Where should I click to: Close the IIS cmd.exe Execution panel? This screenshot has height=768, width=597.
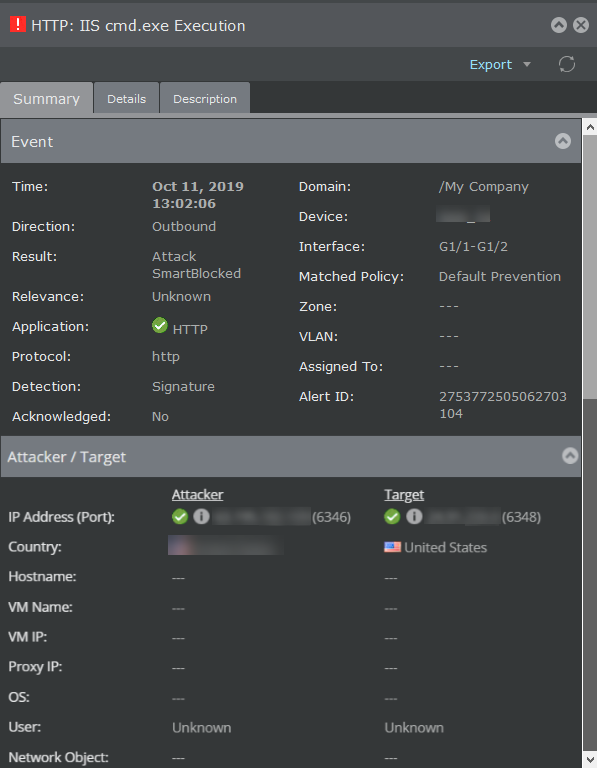pos(581,25)
